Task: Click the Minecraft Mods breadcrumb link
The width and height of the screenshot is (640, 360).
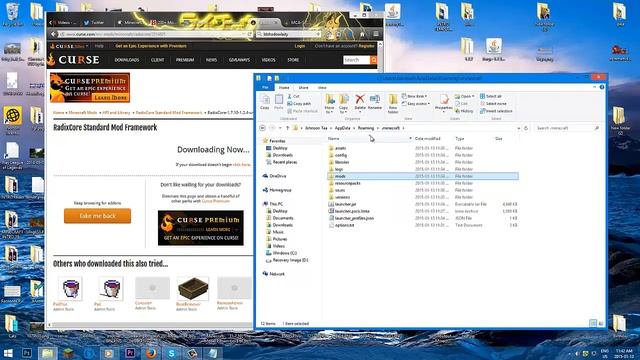Action: 83,113
